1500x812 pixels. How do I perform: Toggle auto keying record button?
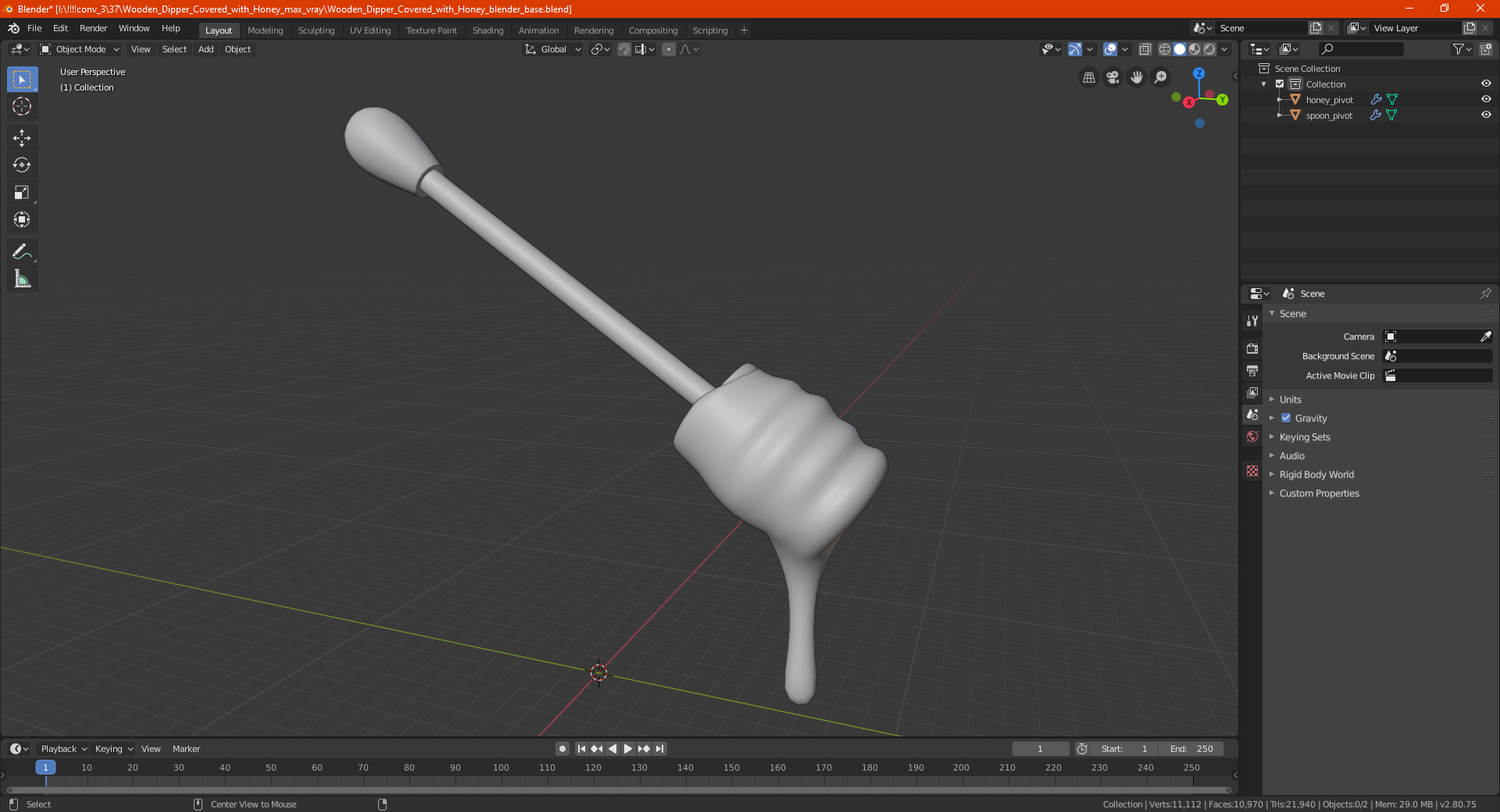(562, 749)
